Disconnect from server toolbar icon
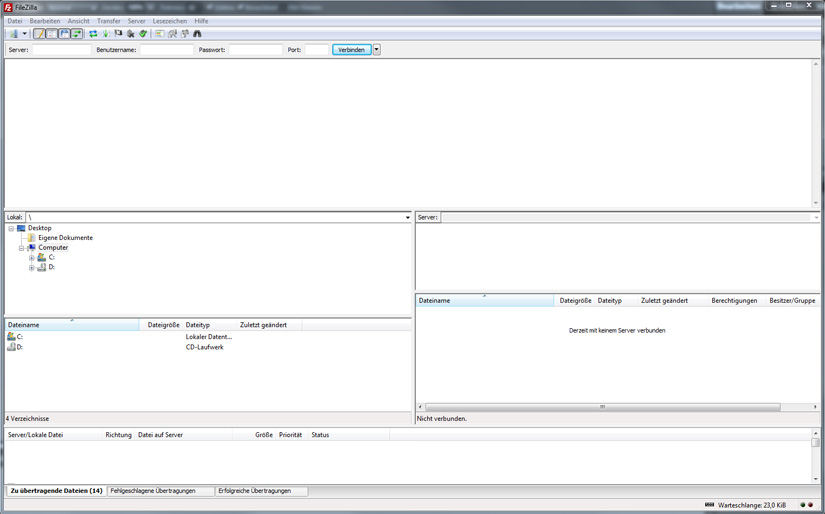 coord(130,34)
